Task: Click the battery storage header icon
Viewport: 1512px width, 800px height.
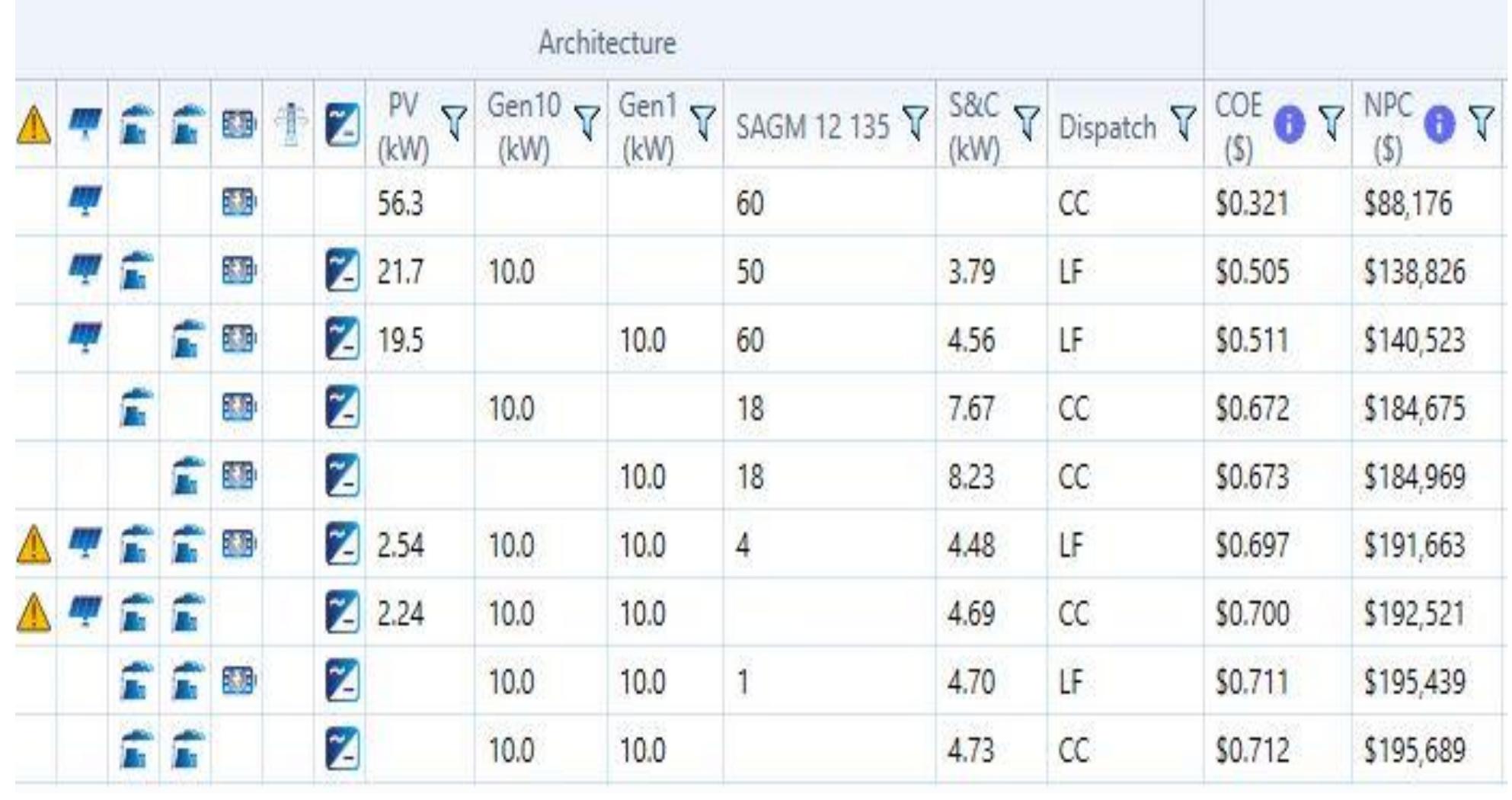Action: tap(238, 124)
